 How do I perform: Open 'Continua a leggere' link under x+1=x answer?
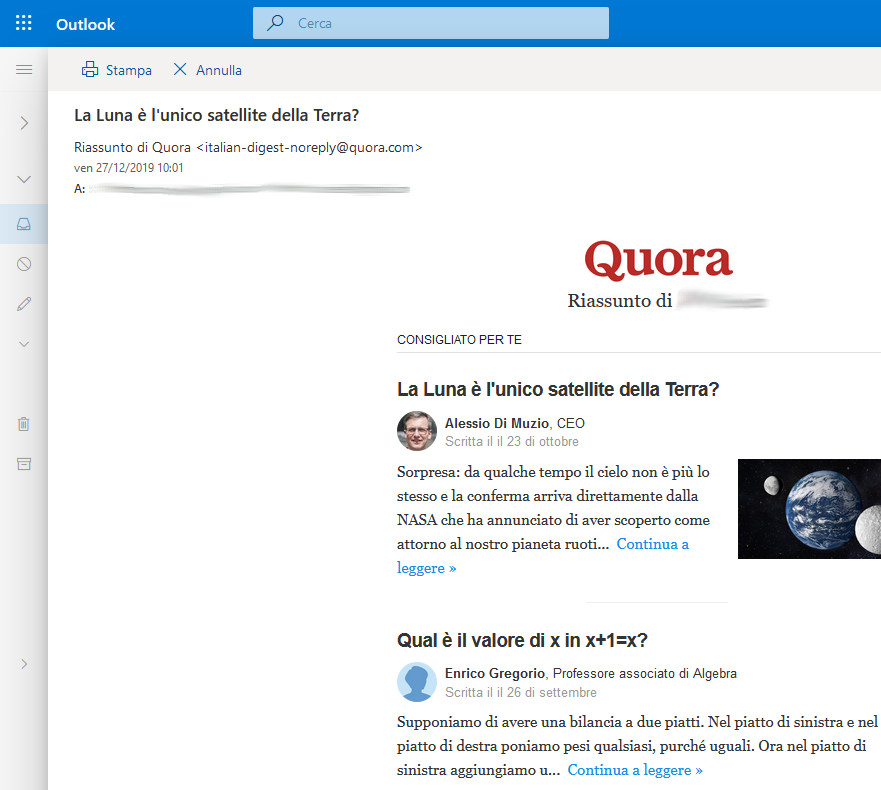click(x=635, y=770)
